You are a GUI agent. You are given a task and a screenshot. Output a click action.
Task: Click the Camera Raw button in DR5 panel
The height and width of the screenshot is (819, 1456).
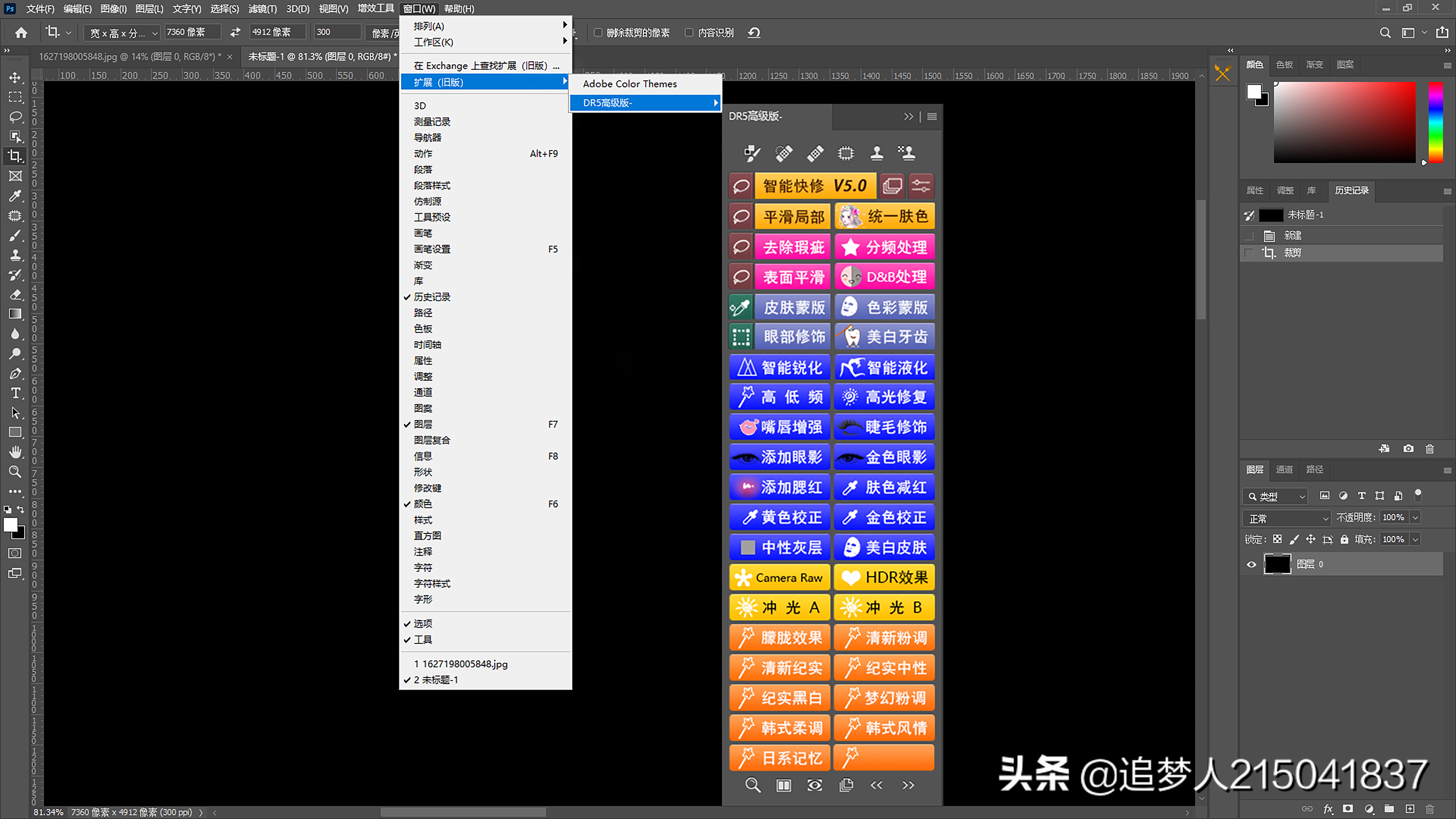pyautogui.click(x=779, y=577)
